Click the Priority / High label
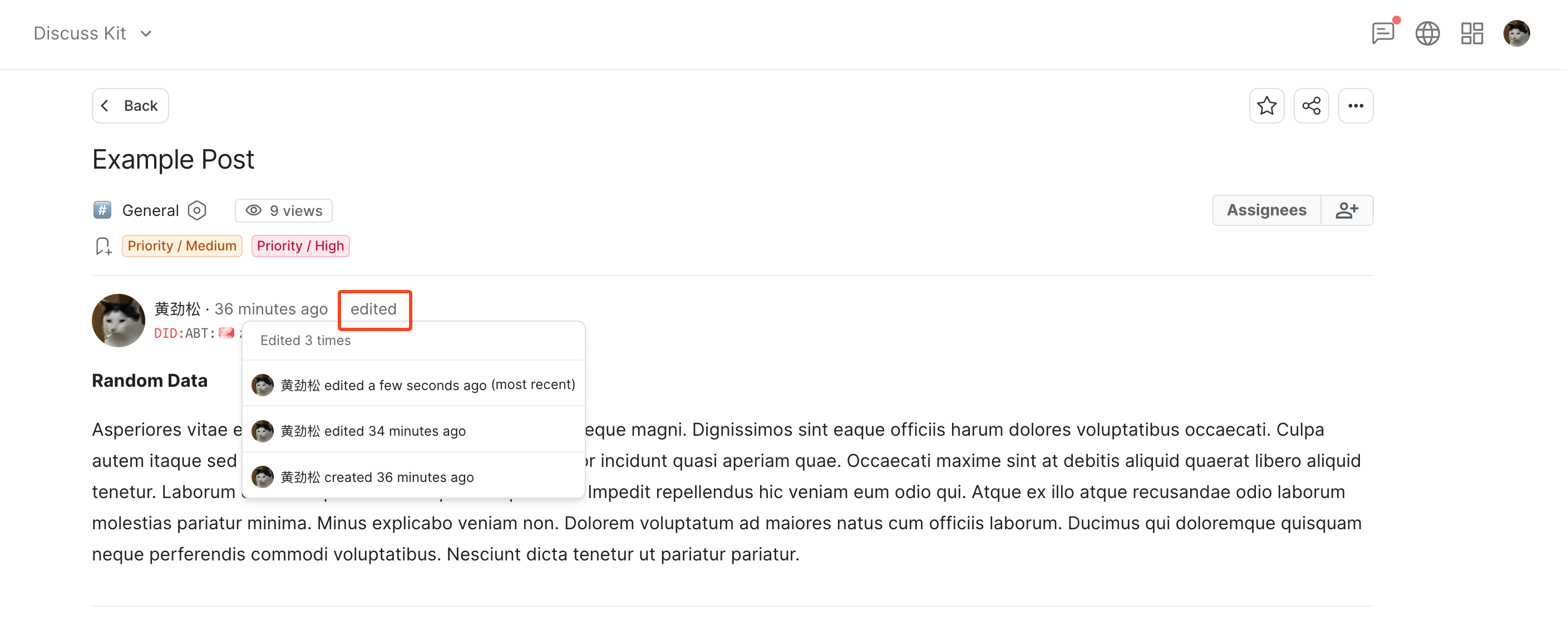 pos(300,246)
